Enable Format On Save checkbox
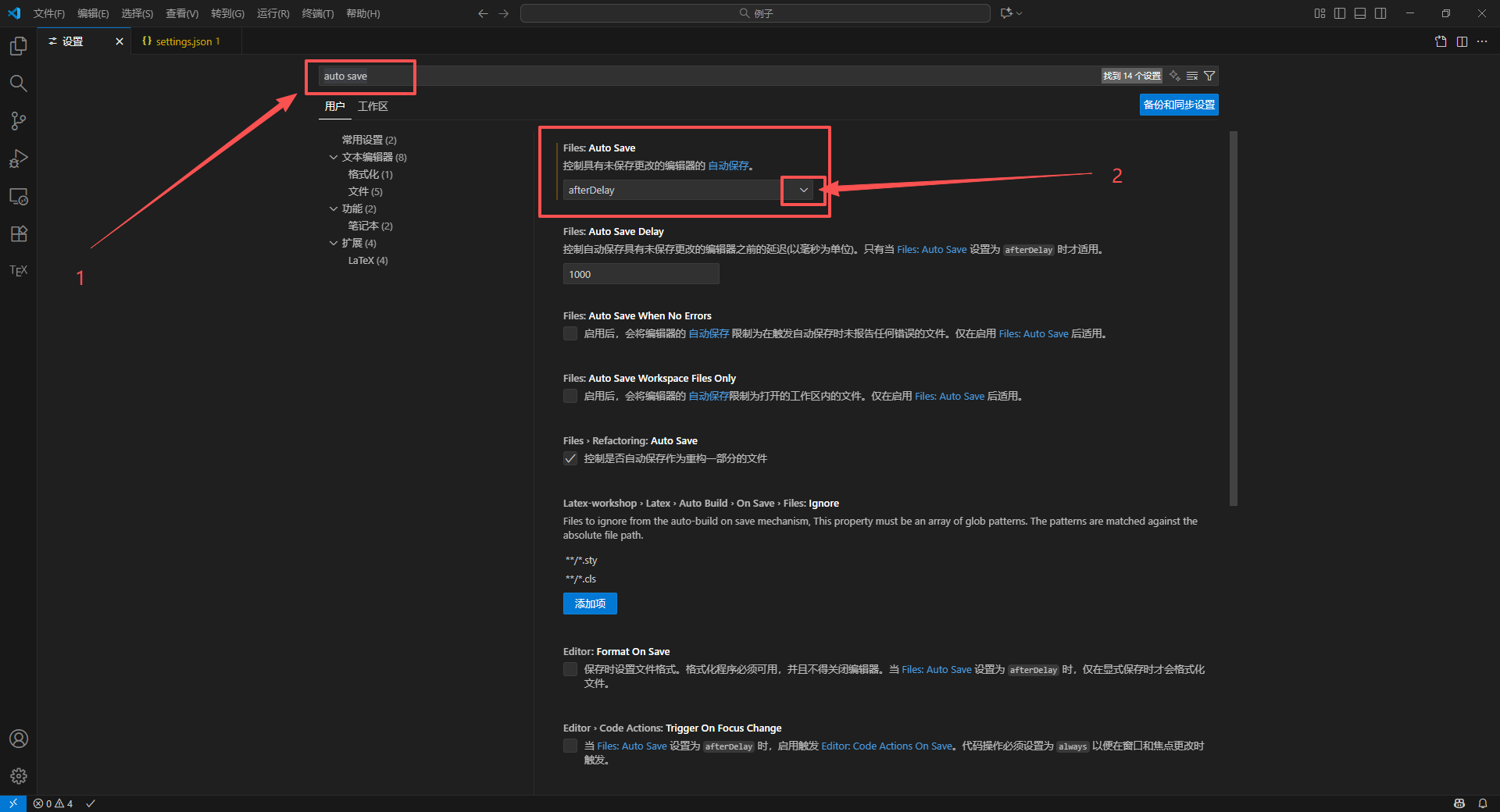Screen dimensions: 1500x812 pos(570,669)
